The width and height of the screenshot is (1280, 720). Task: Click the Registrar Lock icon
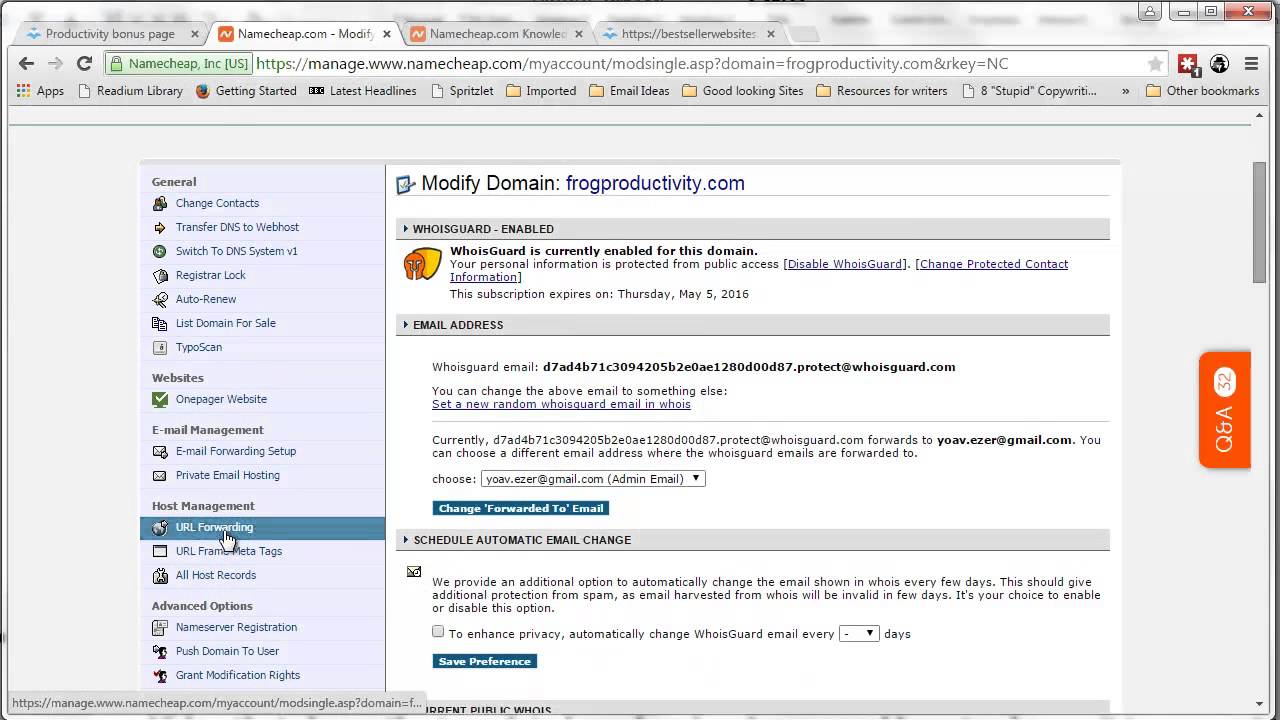click(160, 275)
